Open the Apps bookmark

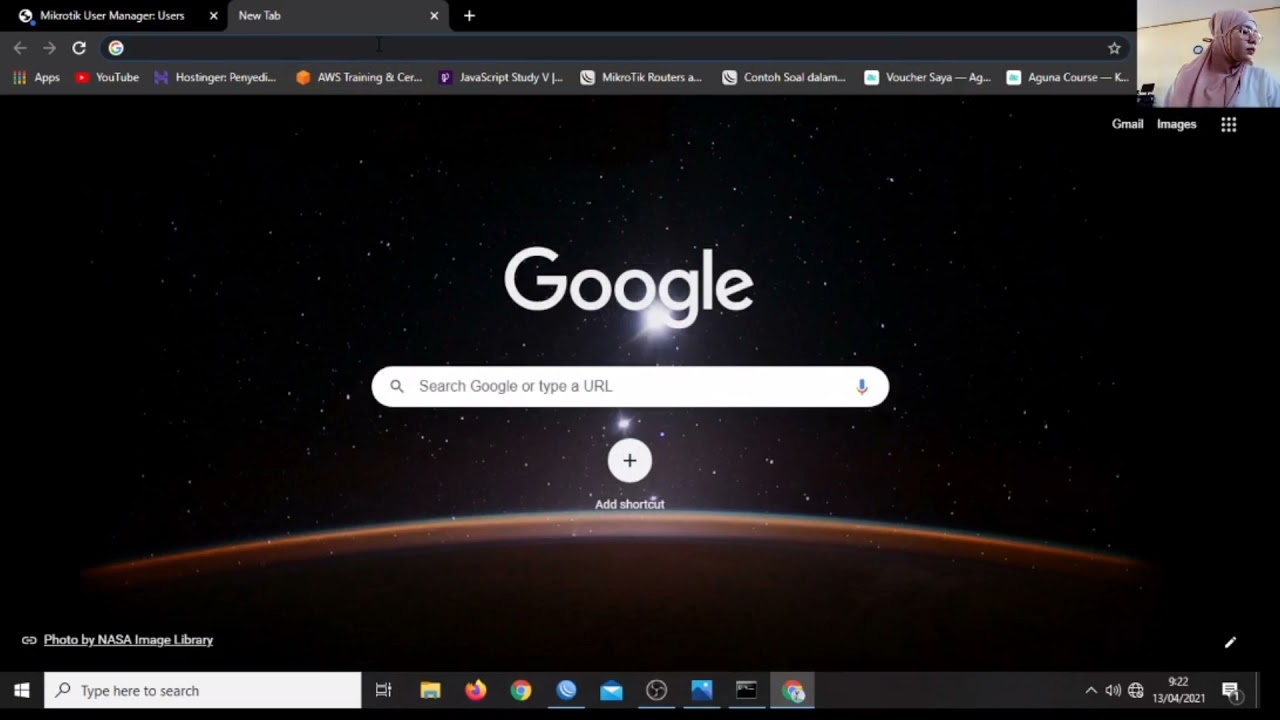coord(37,77)
